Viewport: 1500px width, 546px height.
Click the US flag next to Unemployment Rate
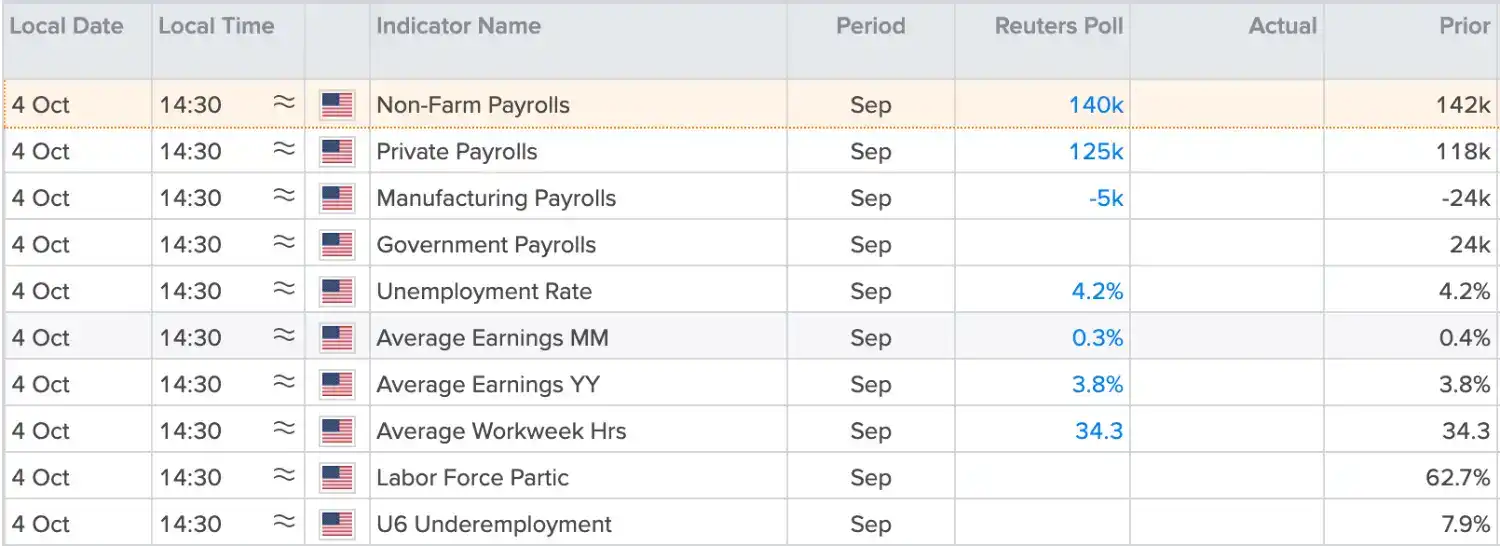(337, 292)
